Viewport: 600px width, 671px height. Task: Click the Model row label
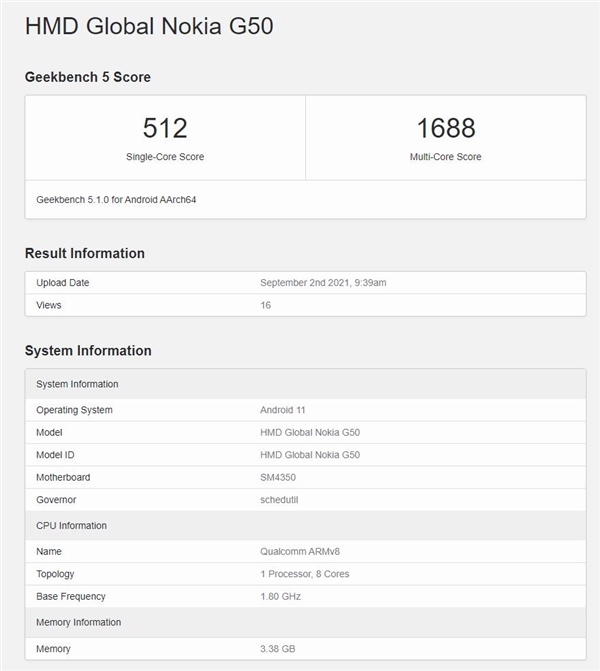point(49,433)
